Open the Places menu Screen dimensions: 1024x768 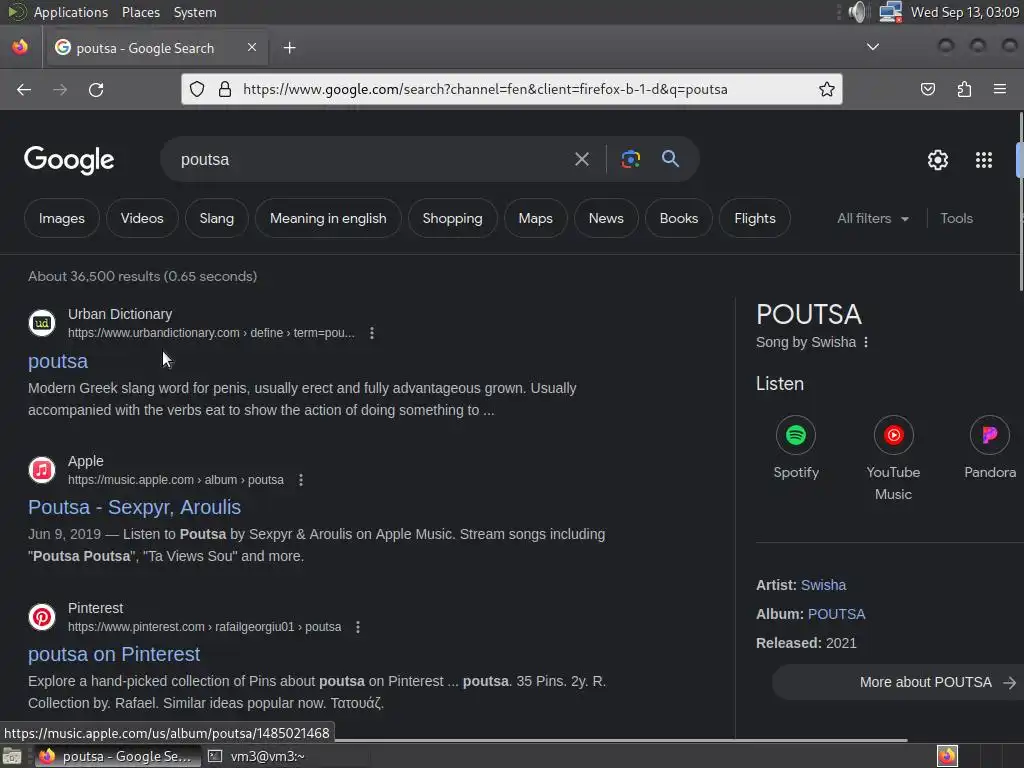click(140, 12)
